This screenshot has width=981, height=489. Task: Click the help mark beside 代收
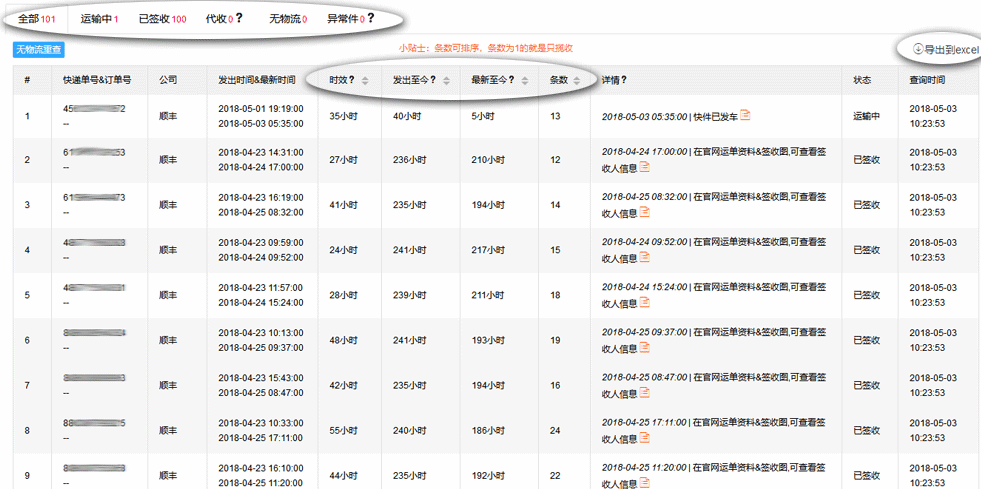(x=239, y=19)
